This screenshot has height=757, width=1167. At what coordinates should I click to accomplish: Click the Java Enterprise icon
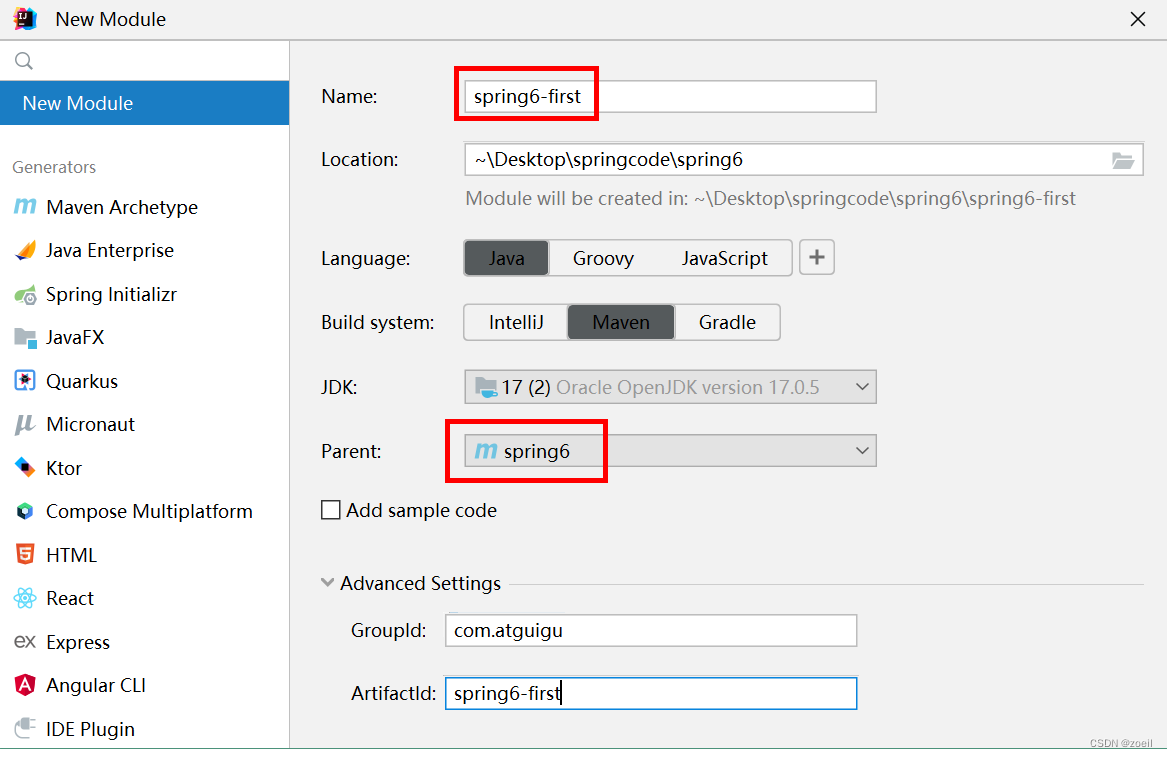pos(25,250)
